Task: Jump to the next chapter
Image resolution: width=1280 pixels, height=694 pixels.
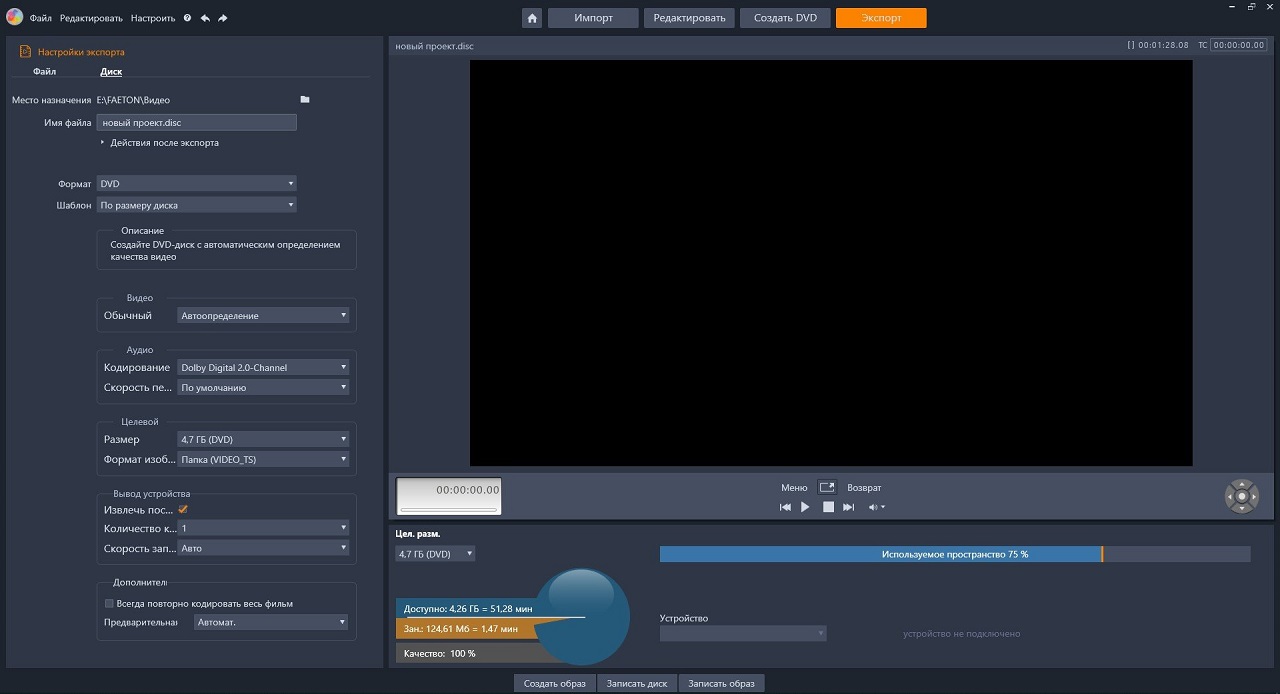Action: pos(848,507)
